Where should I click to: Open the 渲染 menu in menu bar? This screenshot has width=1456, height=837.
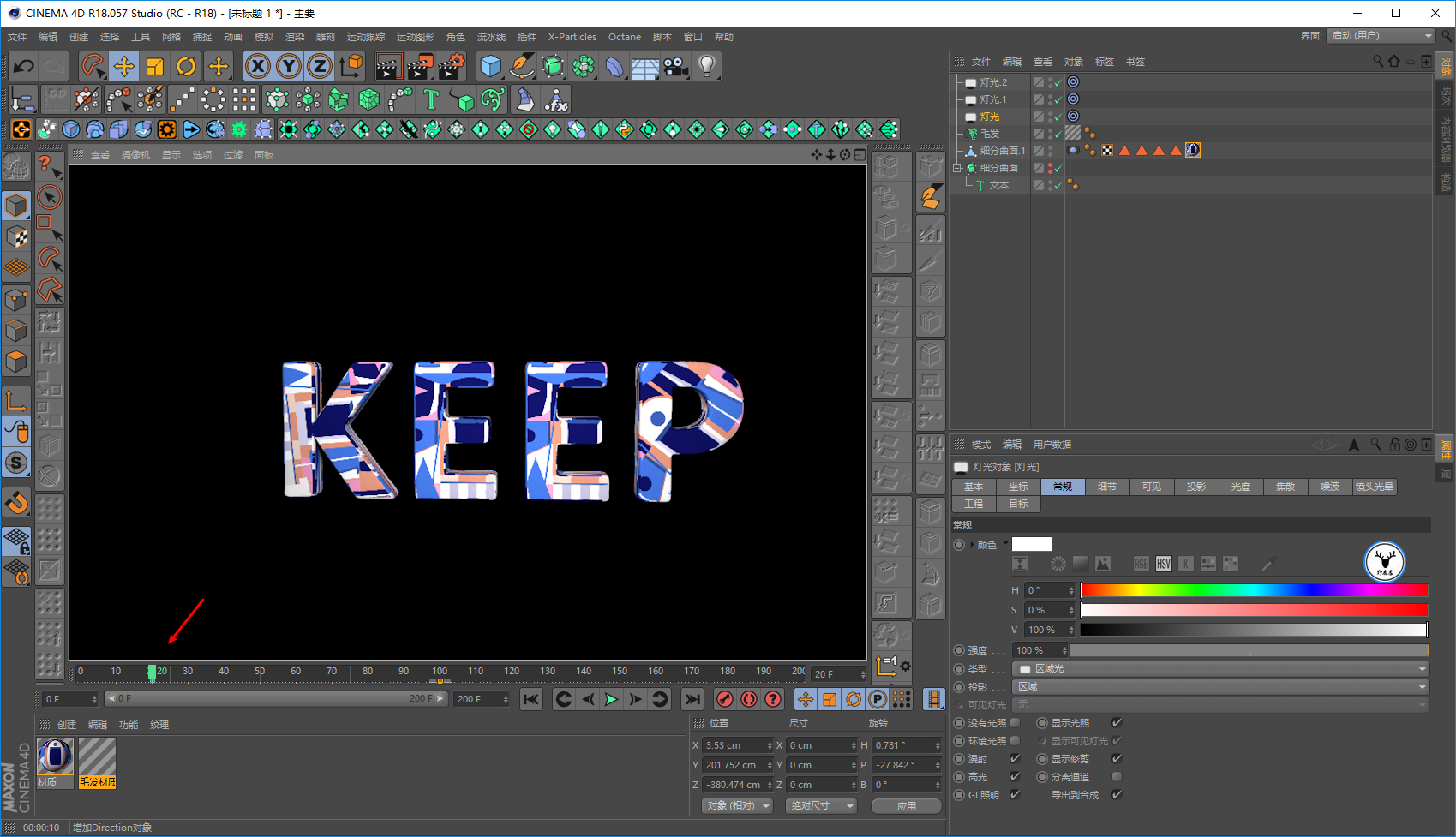294,37
